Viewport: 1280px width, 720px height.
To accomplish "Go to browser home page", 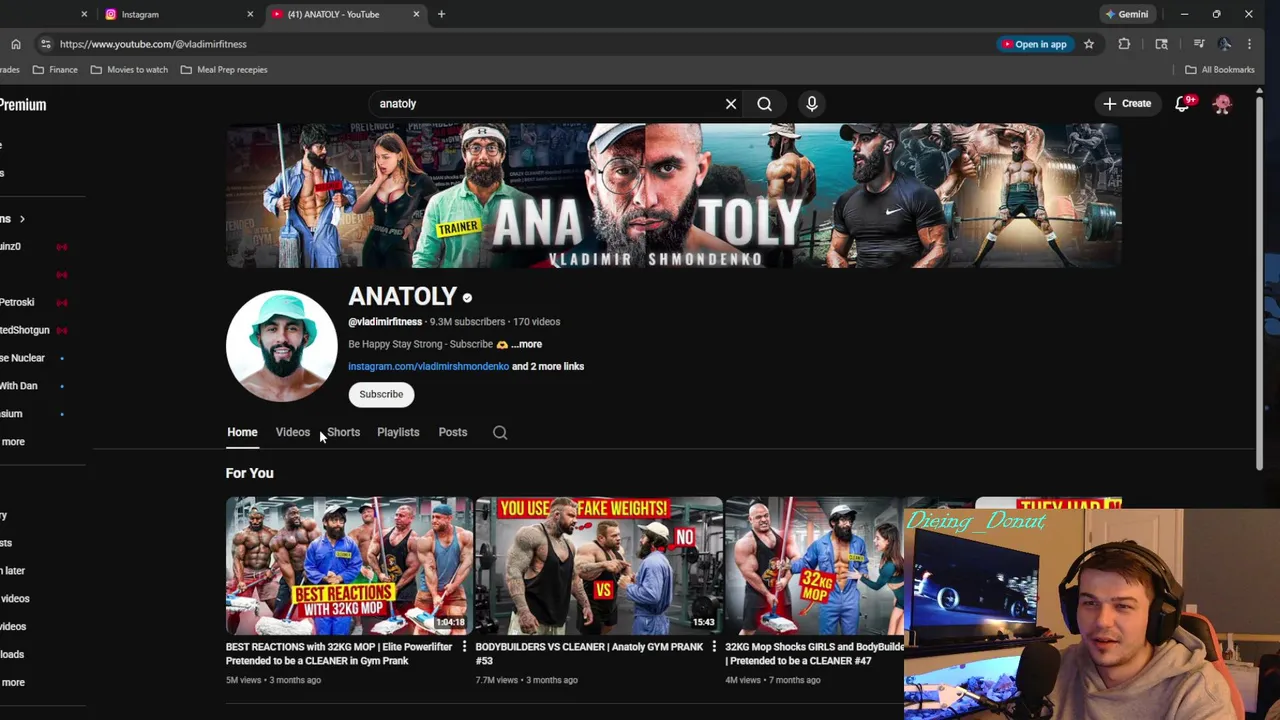I will click(16, 44).
